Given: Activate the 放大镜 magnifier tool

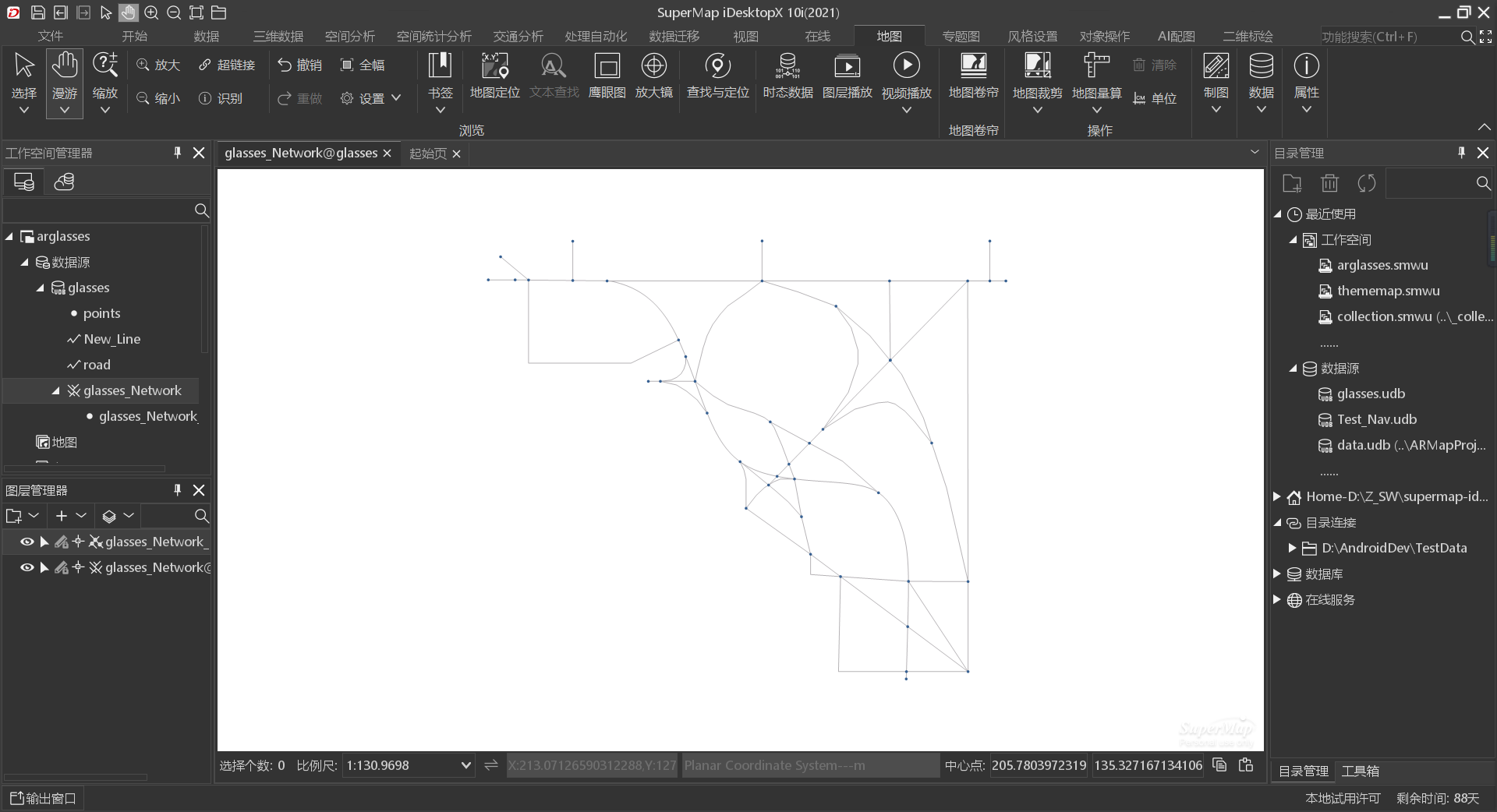Looking at the screenshot, I should [653, 76].
